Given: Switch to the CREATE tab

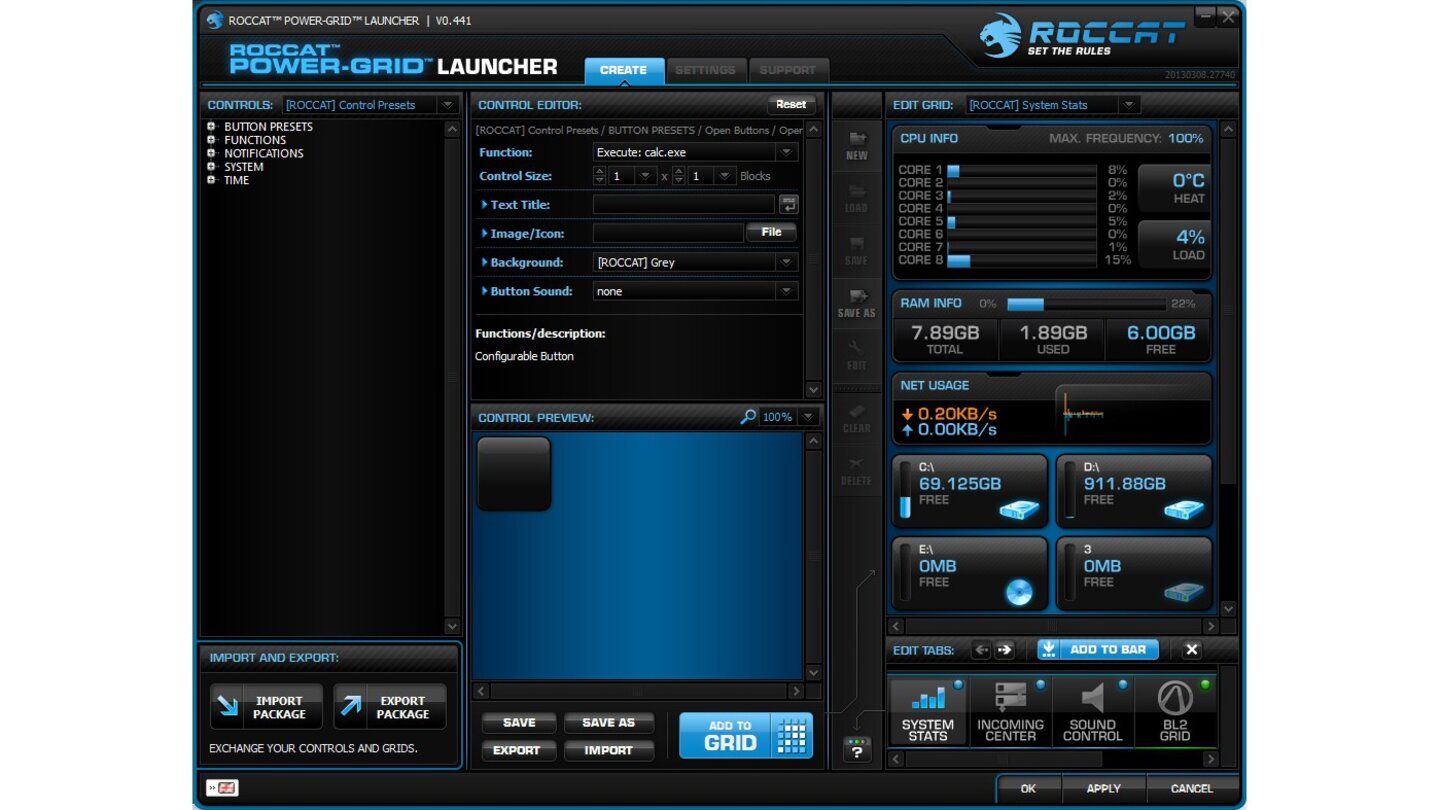Looking at the screenshot, I should click(x=624, y=70).
